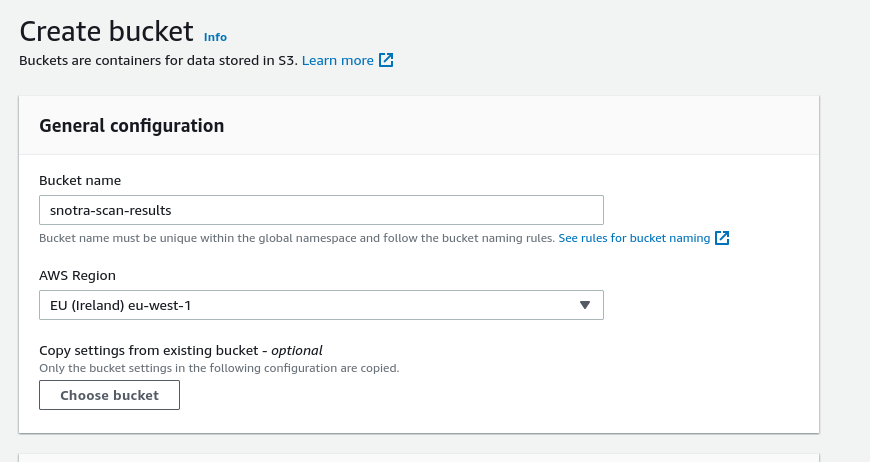Viewport: 870px width, 462px height.
Task: Click the AWS Region field label
Action: point(77,276)
